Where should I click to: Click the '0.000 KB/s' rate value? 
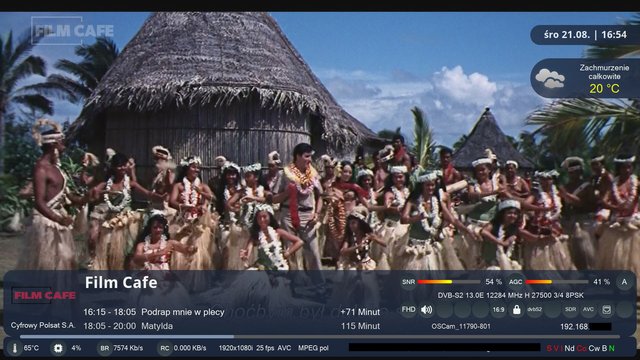[x=190, y=348]
